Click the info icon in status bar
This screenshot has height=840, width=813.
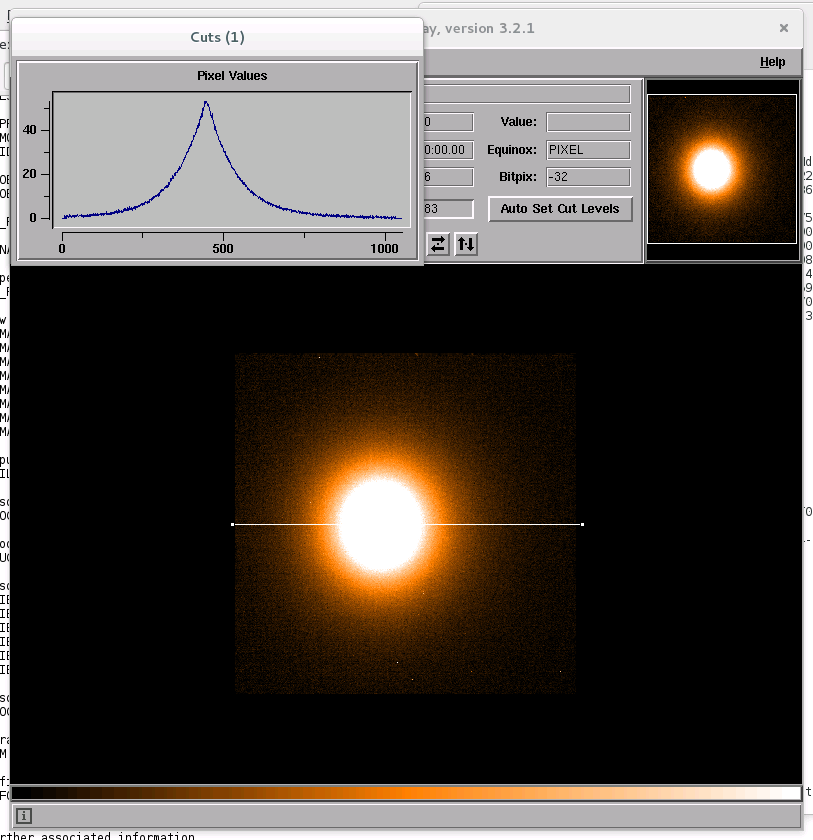[x=24, y=816]
